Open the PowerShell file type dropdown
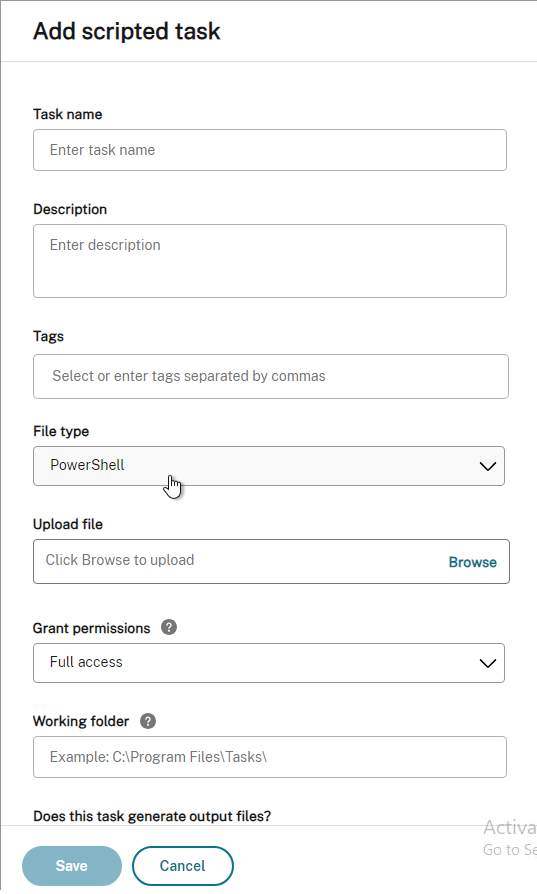 (269, 466)
